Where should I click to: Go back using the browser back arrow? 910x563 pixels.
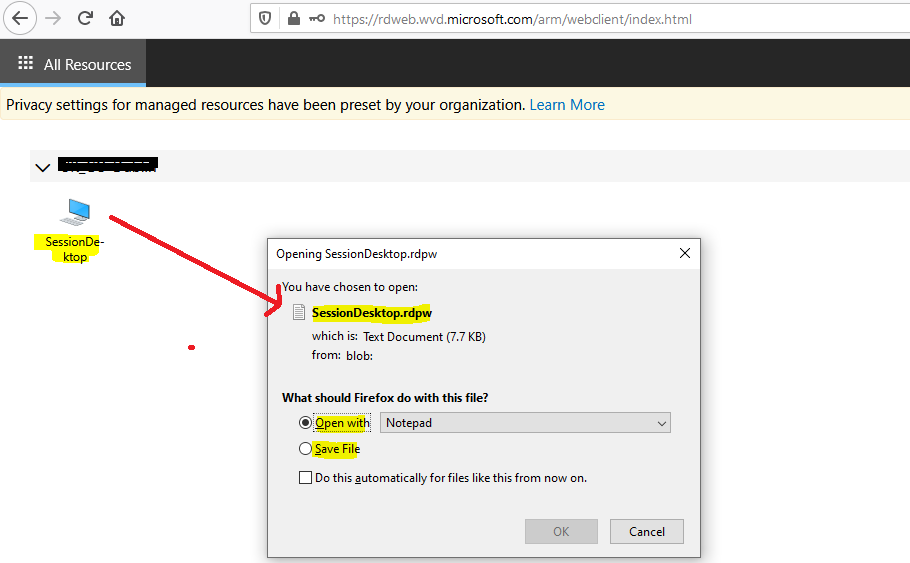(x=20, y=19)
